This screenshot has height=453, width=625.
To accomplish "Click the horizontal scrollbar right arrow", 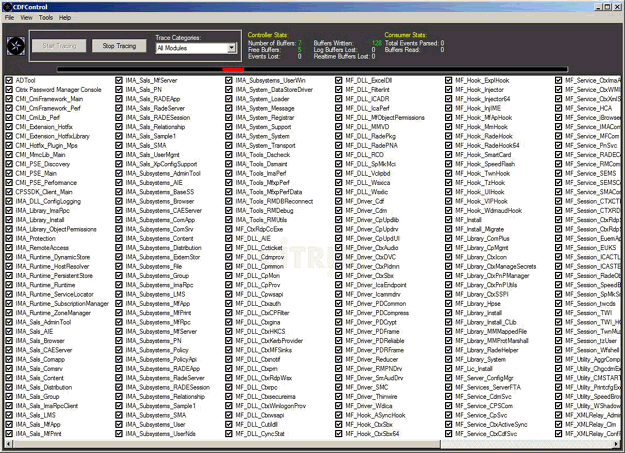I will point(617,444).
